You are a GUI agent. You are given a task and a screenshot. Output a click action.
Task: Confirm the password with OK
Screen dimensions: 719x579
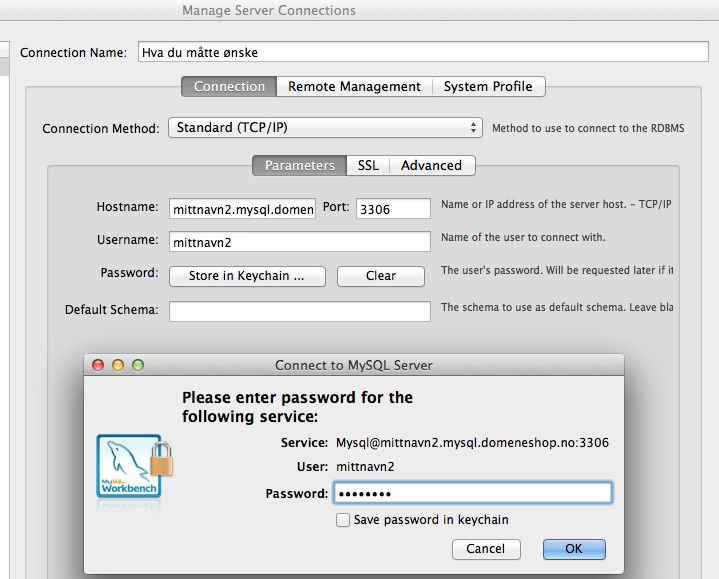[574, 549]
